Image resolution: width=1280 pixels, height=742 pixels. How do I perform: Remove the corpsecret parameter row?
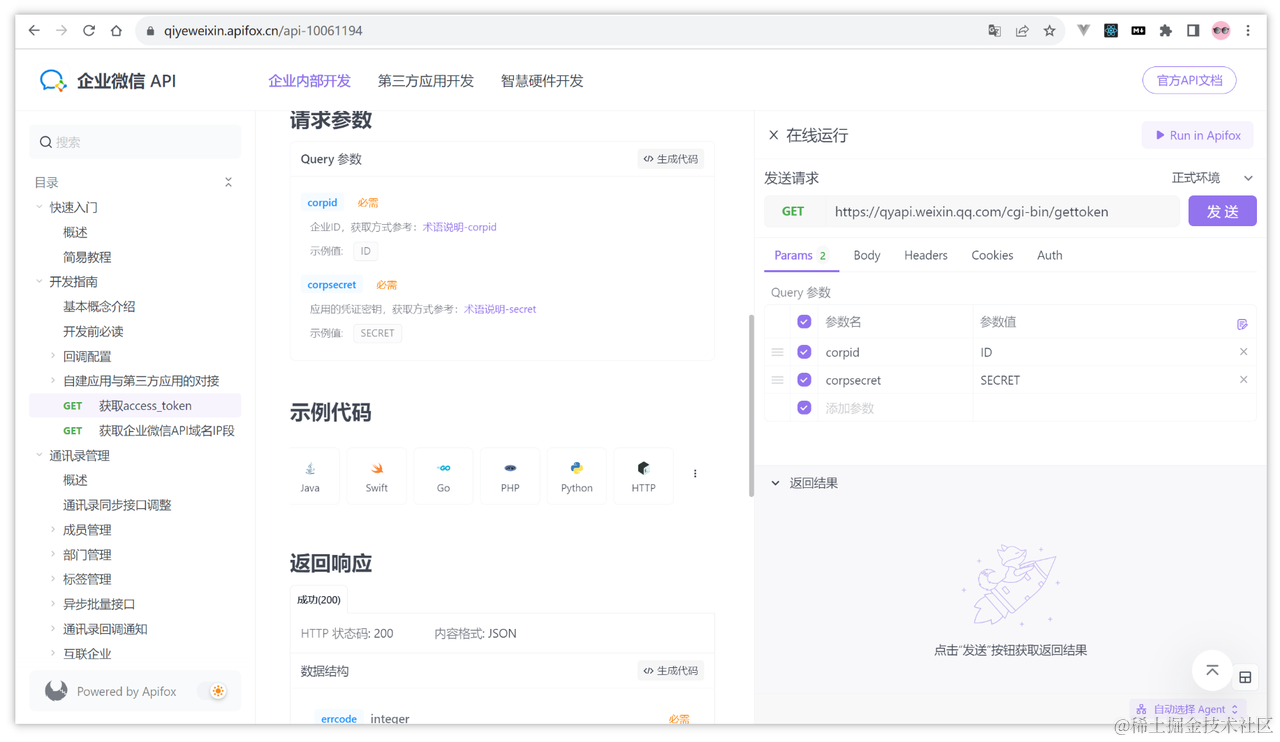point(1243,380)
